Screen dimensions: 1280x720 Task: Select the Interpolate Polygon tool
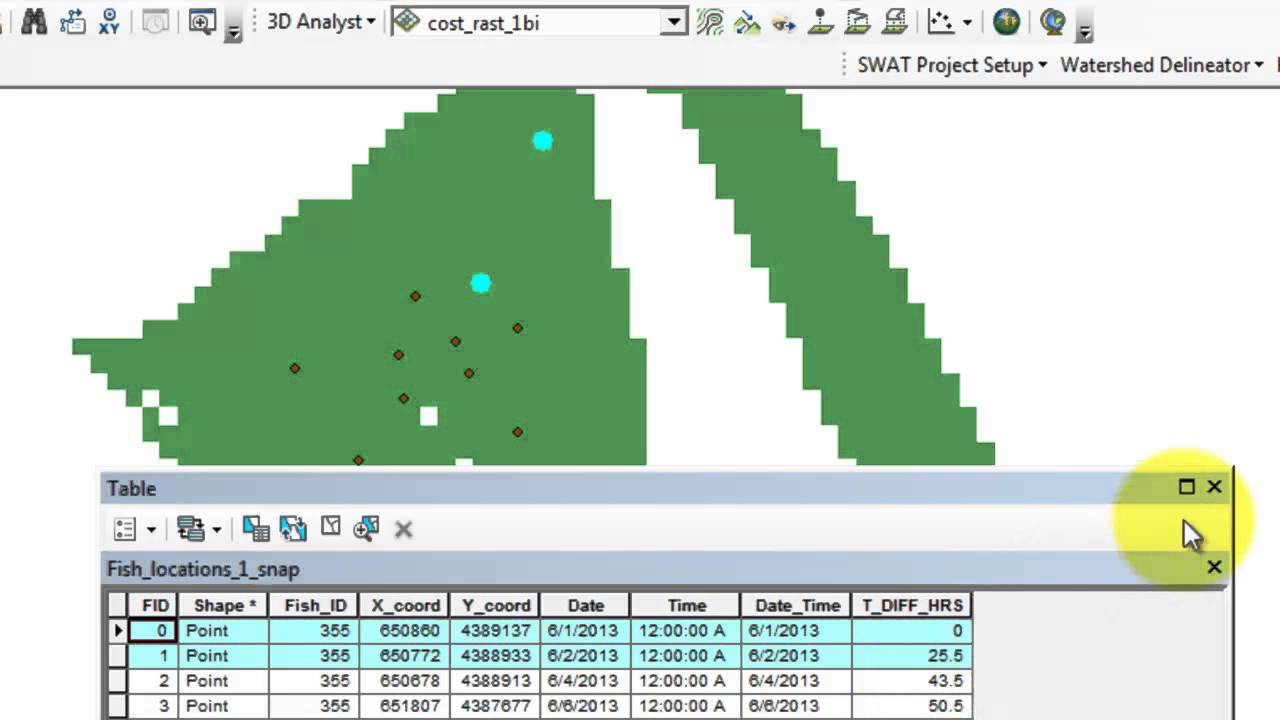[x=895, y=21]
